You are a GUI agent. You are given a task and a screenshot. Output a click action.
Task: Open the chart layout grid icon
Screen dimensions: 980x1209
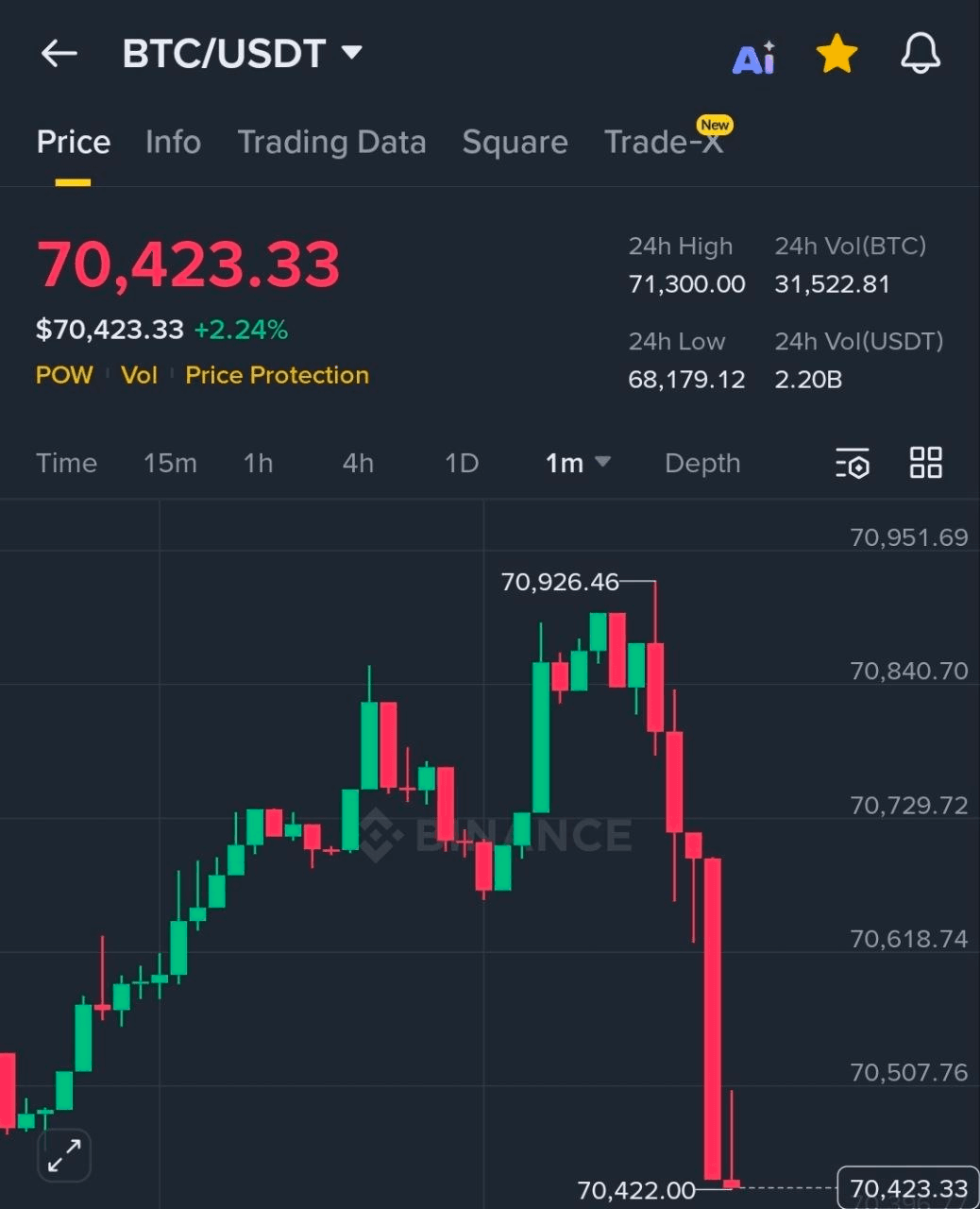tap(925, 463)
